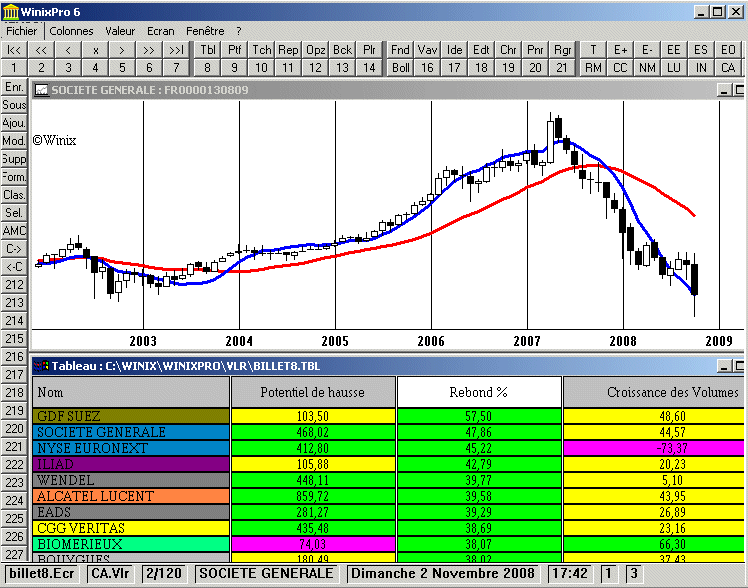Screen dimensions: 748x588
Task: Open the Fenêtre menu
Action: coord(205,31)
